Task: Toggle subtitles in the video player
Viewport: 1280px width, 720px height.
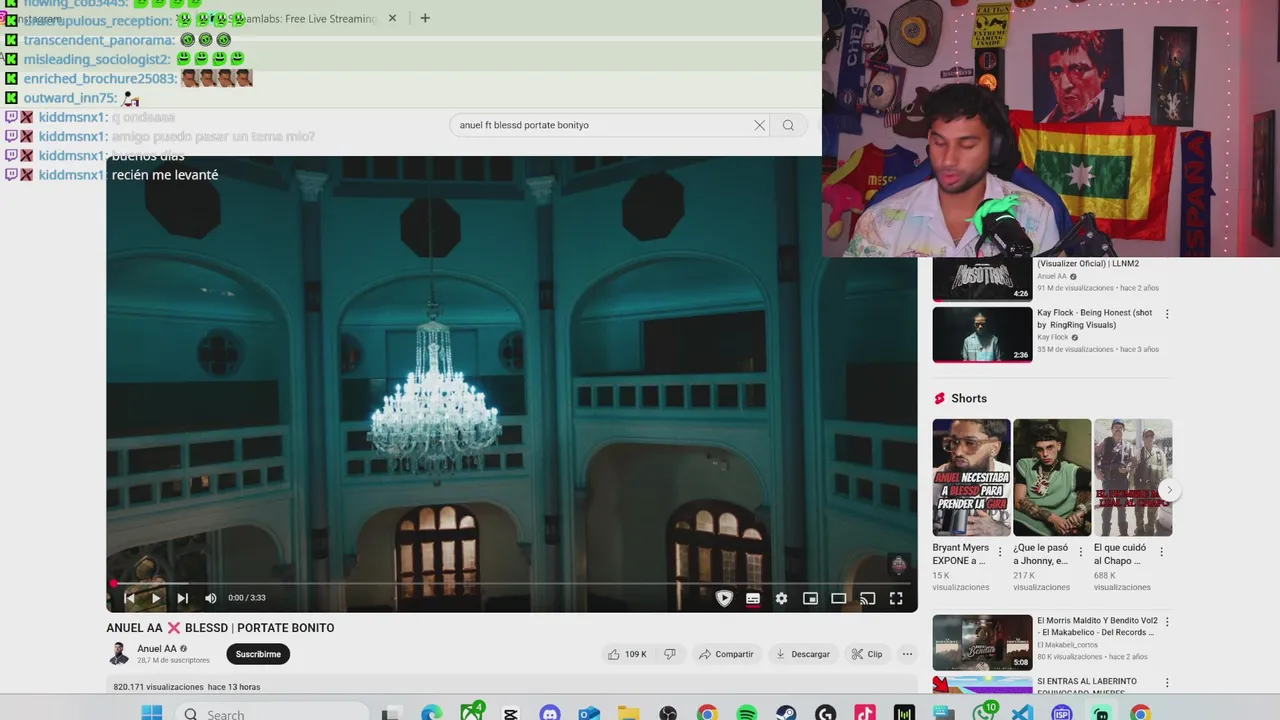Action: pyautogui.click(x=753, y=598)
